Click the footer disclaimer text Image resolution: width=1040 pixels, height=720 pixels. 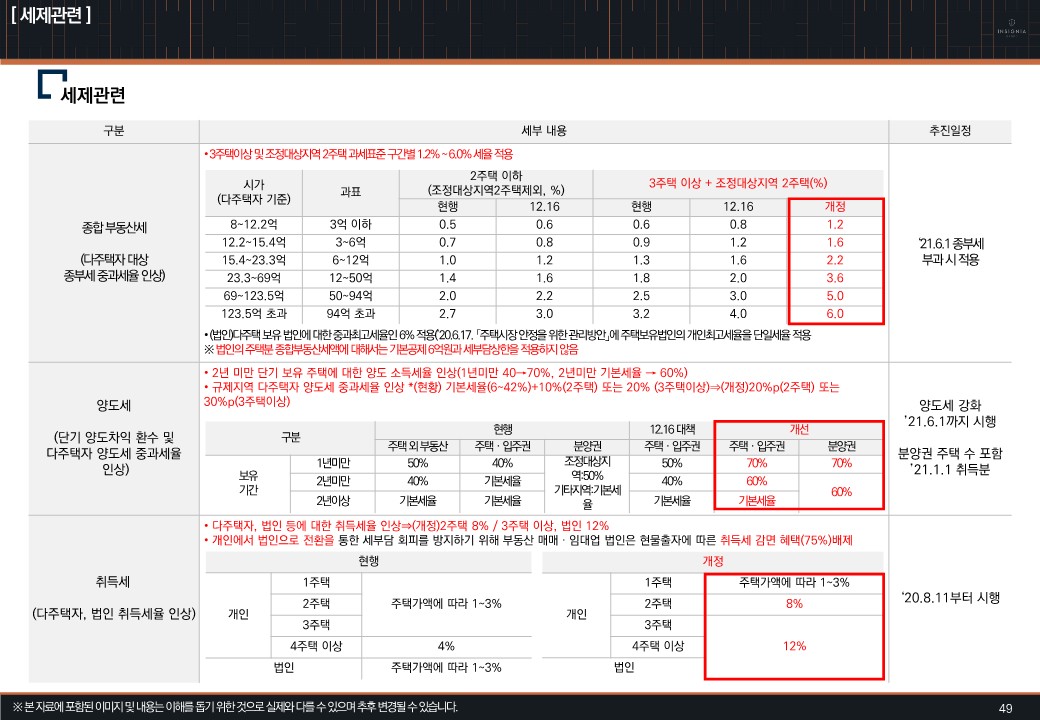pos(235,707)
